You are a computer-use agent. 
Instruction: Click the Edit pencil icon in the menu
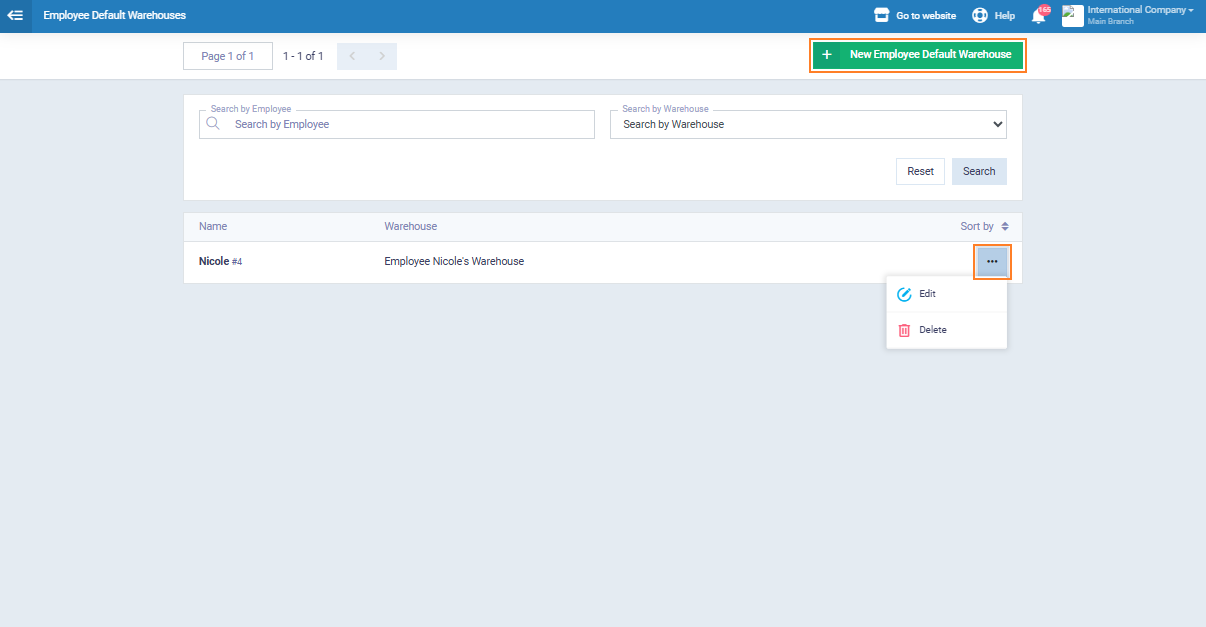[904, 294]
